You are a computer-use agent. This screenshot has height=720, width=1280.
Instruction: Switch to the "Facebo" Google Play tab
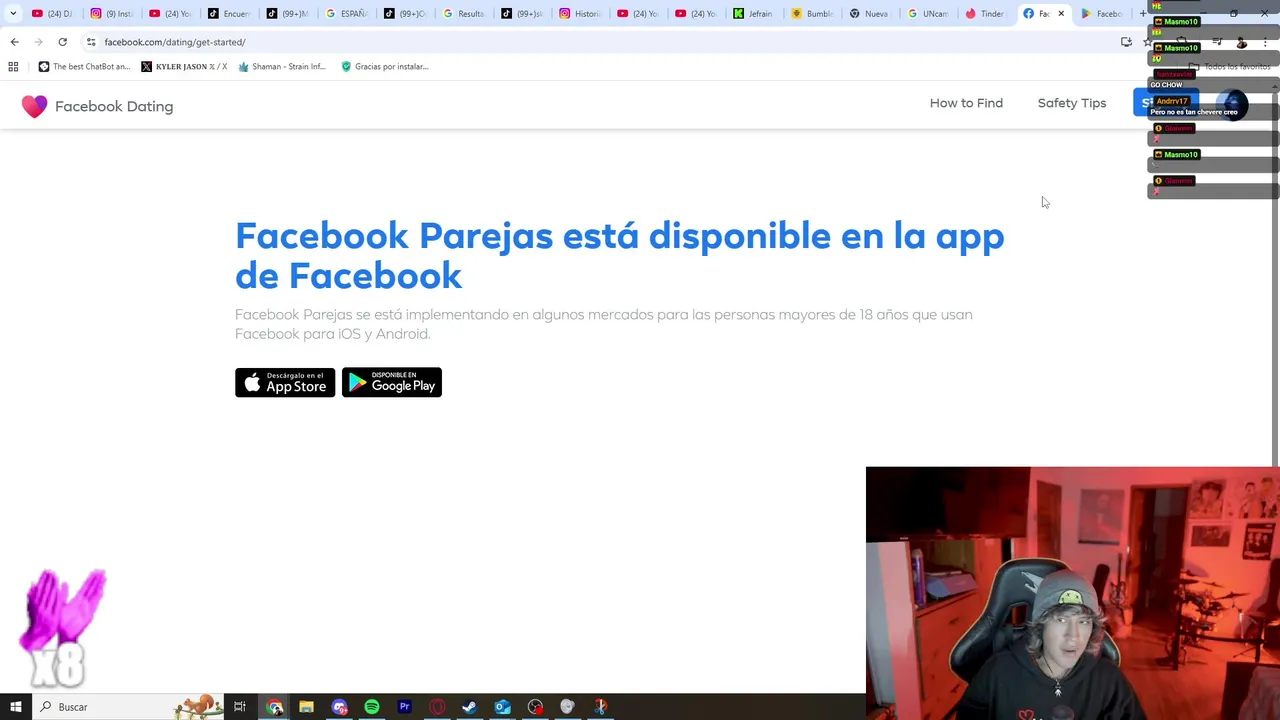(x=1102, y=14)
